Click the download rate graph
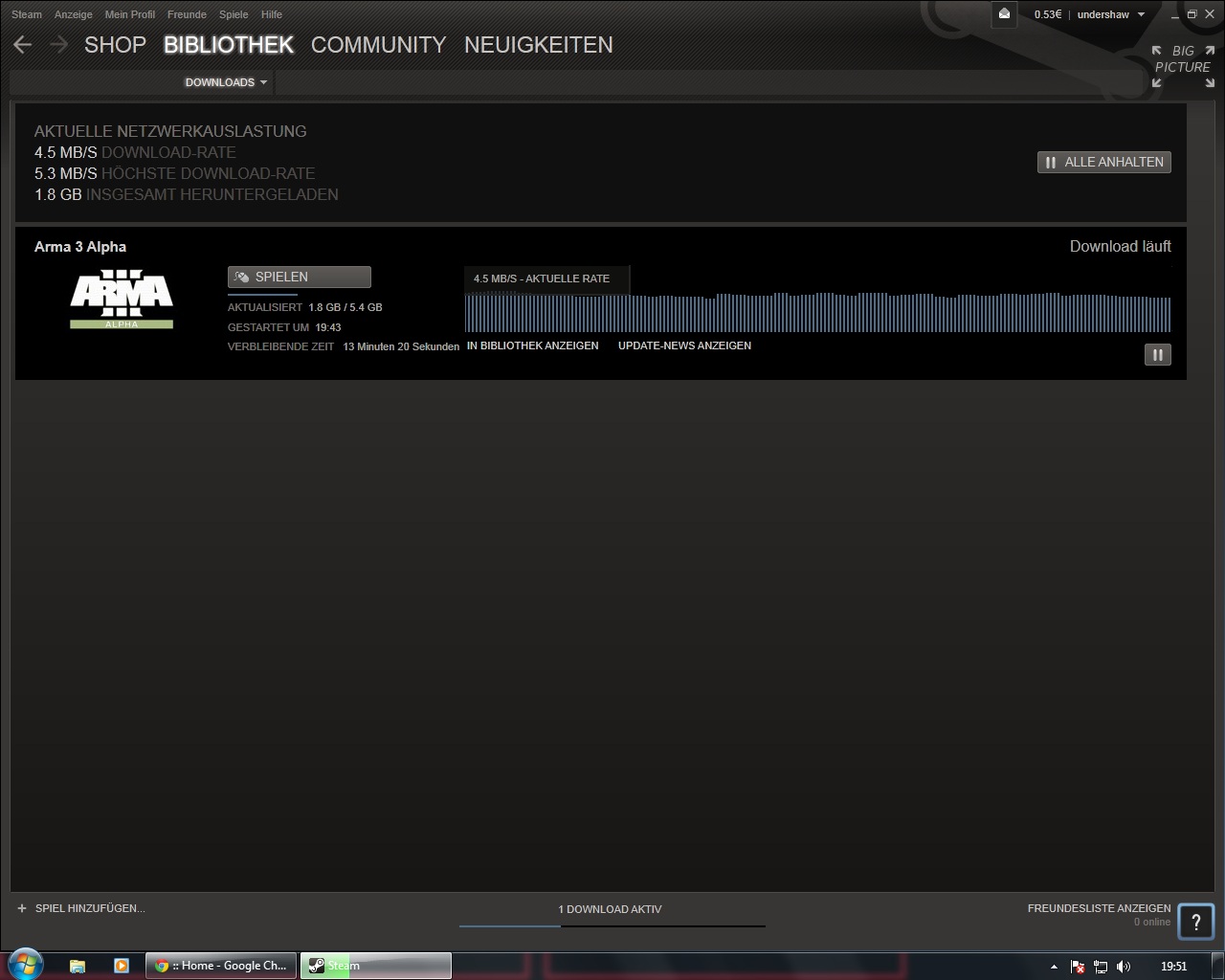 coord(818,313)
